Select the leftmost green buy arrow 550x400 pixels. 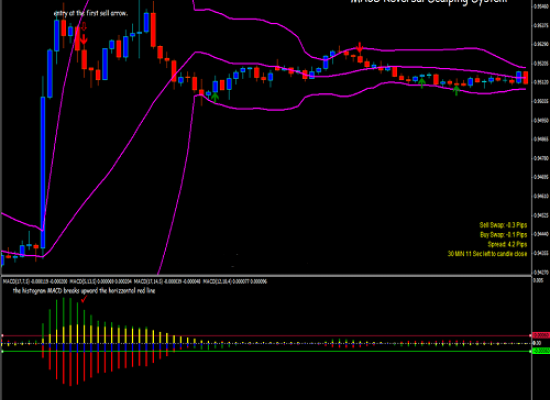pyautogui.click(x=215, y=97)
